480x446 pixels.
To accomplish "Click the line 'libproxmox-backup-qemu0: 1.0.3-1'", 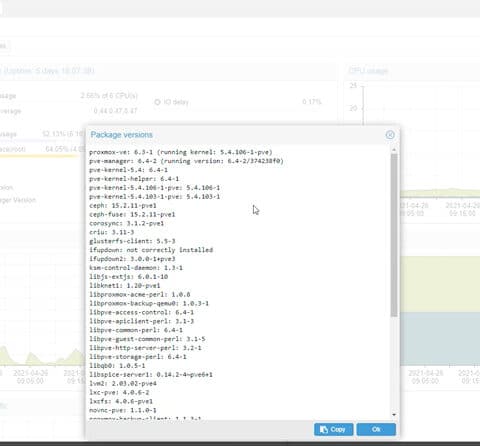I will click(149, 303).
